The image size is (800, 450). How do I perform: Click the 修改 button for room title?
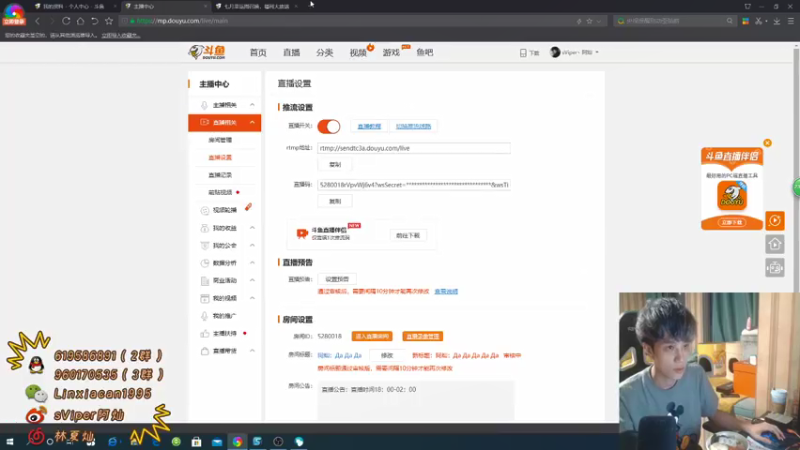point(387,355)
